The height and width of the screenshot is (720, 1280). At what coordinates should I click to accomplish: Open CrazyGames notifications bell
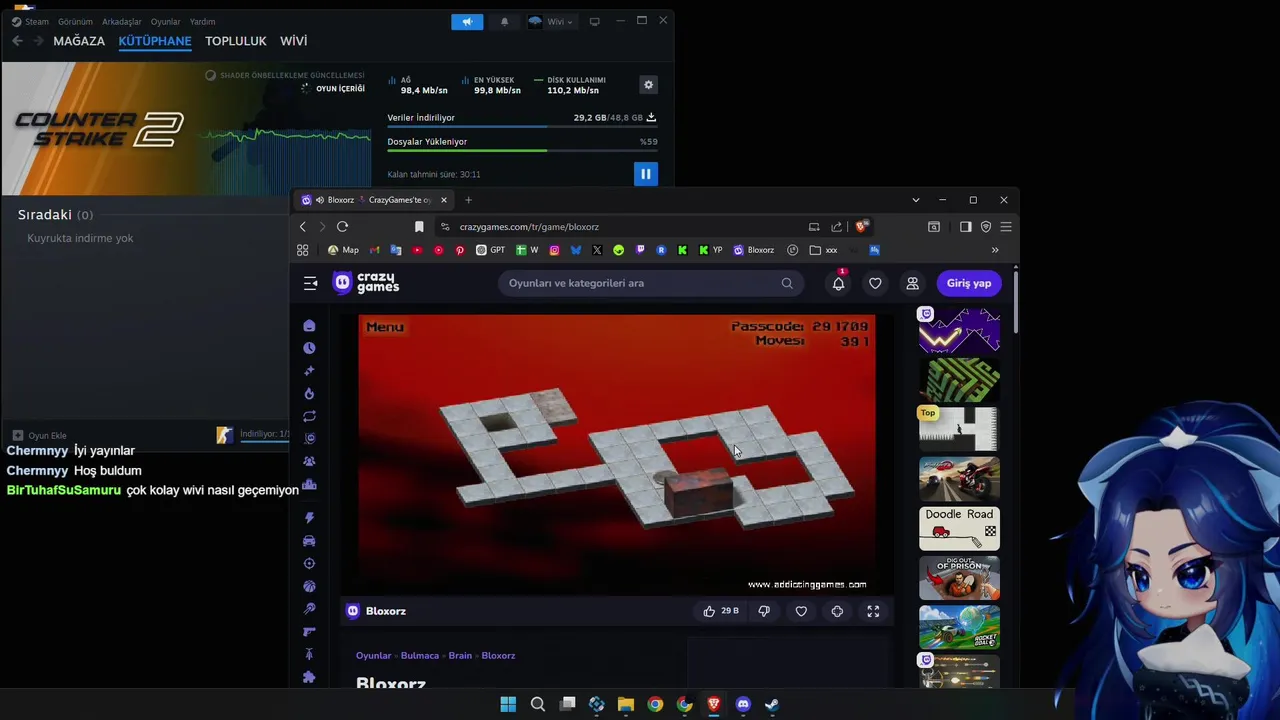pos(838,283)
